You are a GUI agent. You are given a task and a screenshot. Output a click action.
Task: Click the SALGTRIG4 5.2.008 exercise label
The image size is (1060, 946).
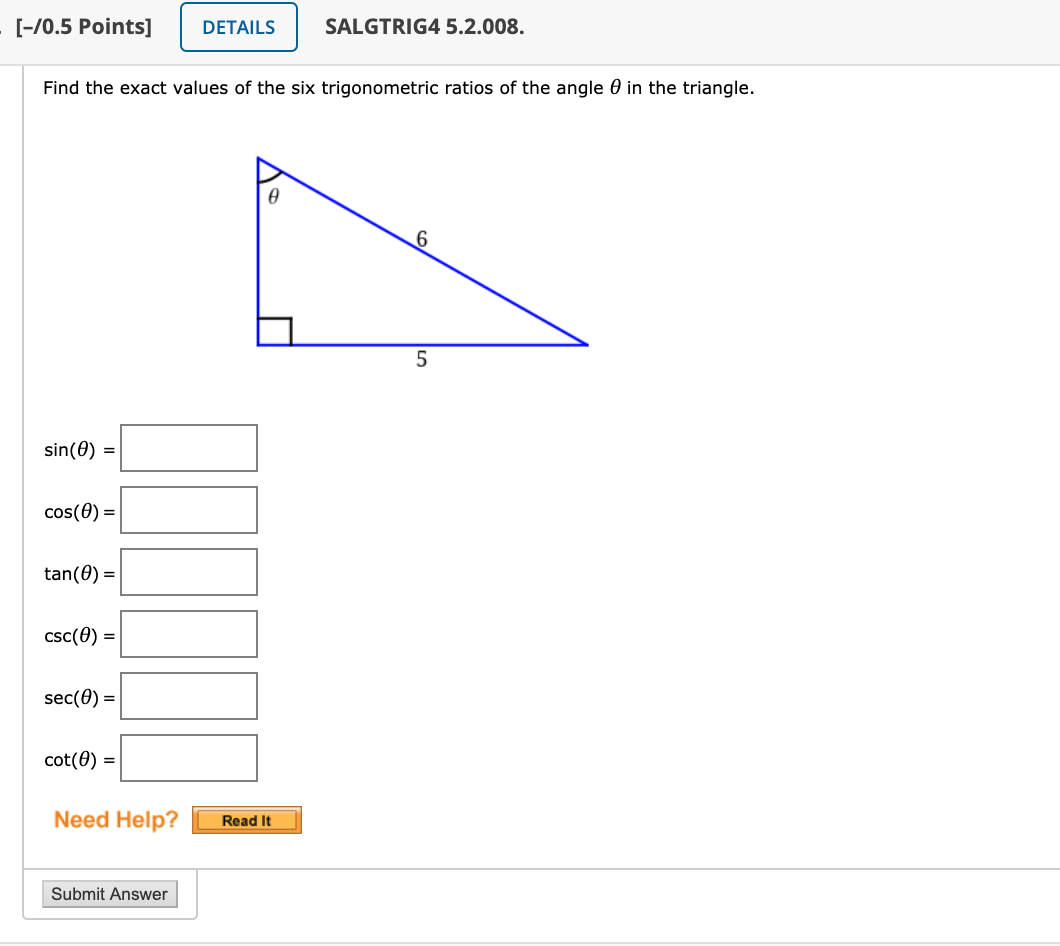[x=419, y=27]
